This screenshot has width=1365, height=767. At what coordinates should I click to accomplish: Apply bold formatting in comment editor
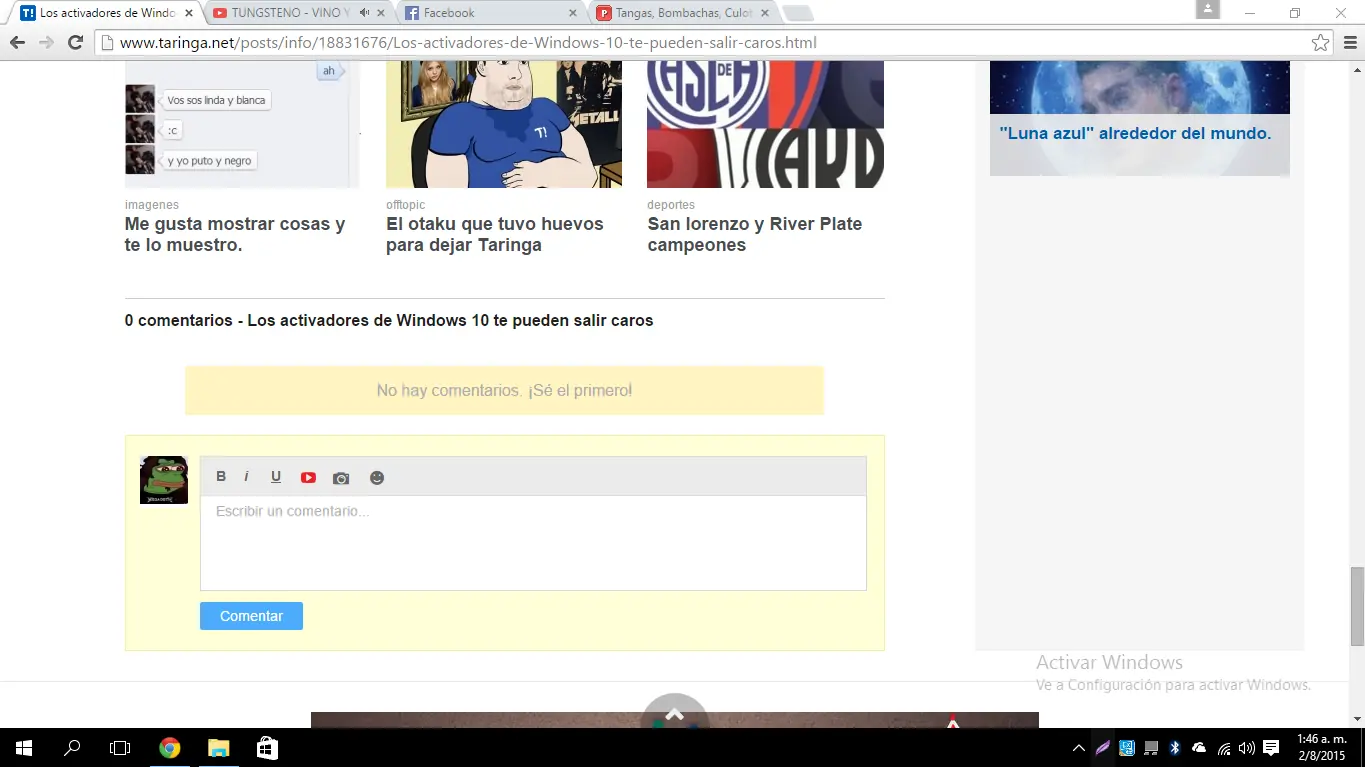click(221, 477)
